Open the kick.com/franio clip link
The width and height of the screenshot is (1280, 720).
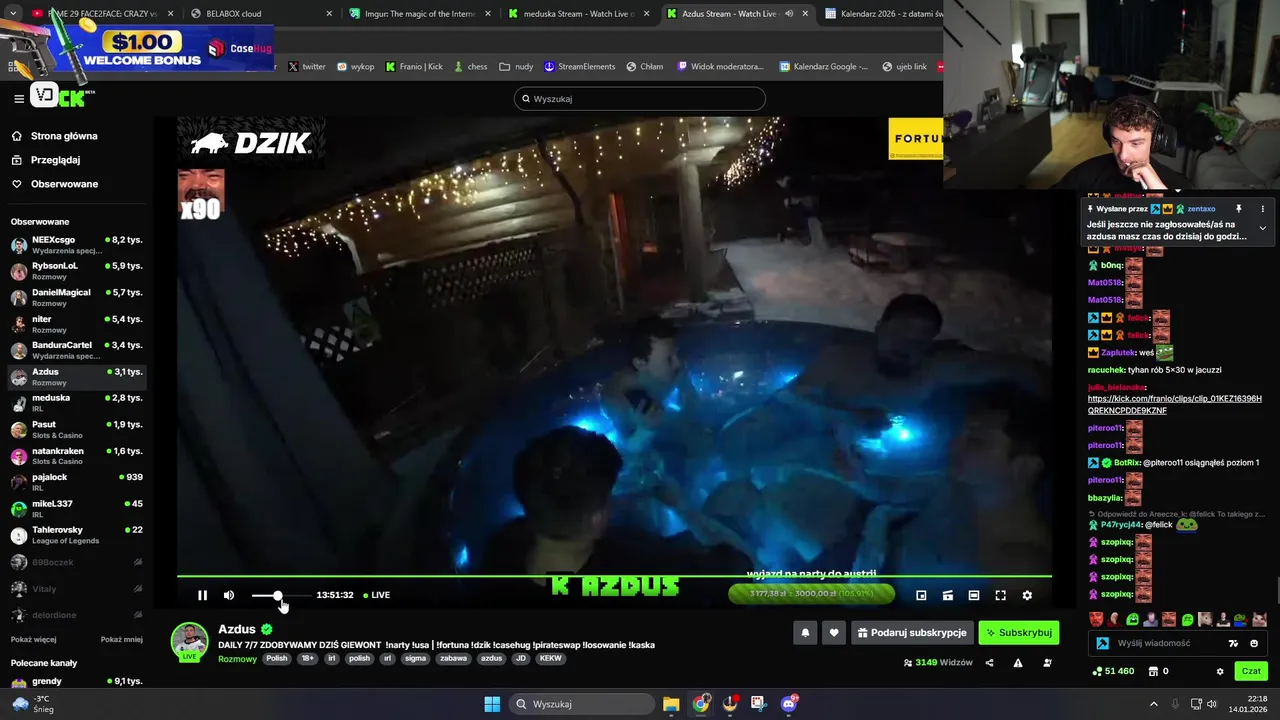click(1175, 404)
